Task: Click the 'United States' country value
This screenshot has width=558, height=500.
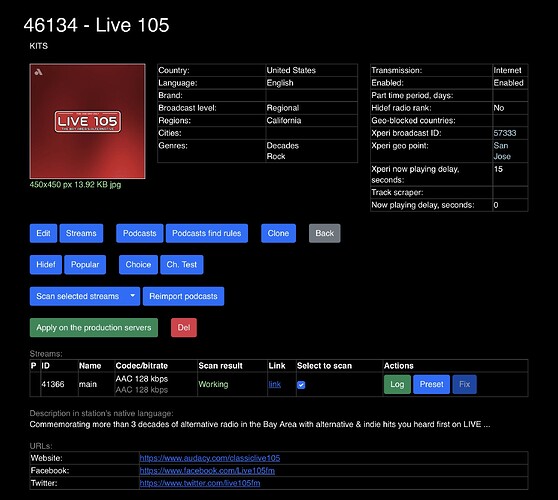Action: pos(291,70)
